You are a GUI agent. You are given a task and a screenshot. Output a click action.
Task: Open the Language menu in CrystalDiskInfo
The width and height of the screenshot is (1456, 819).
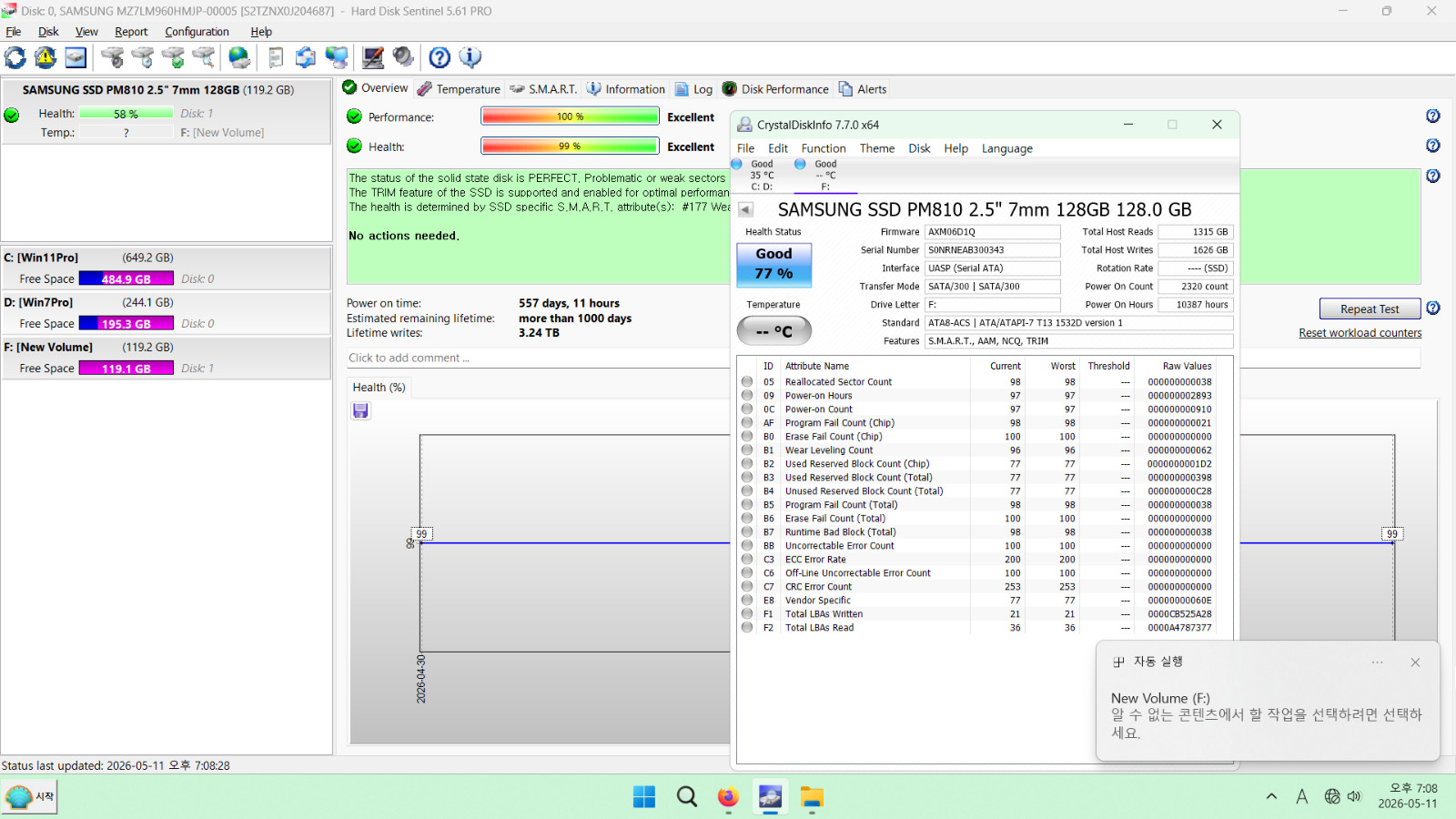[x=1007, y=148]
